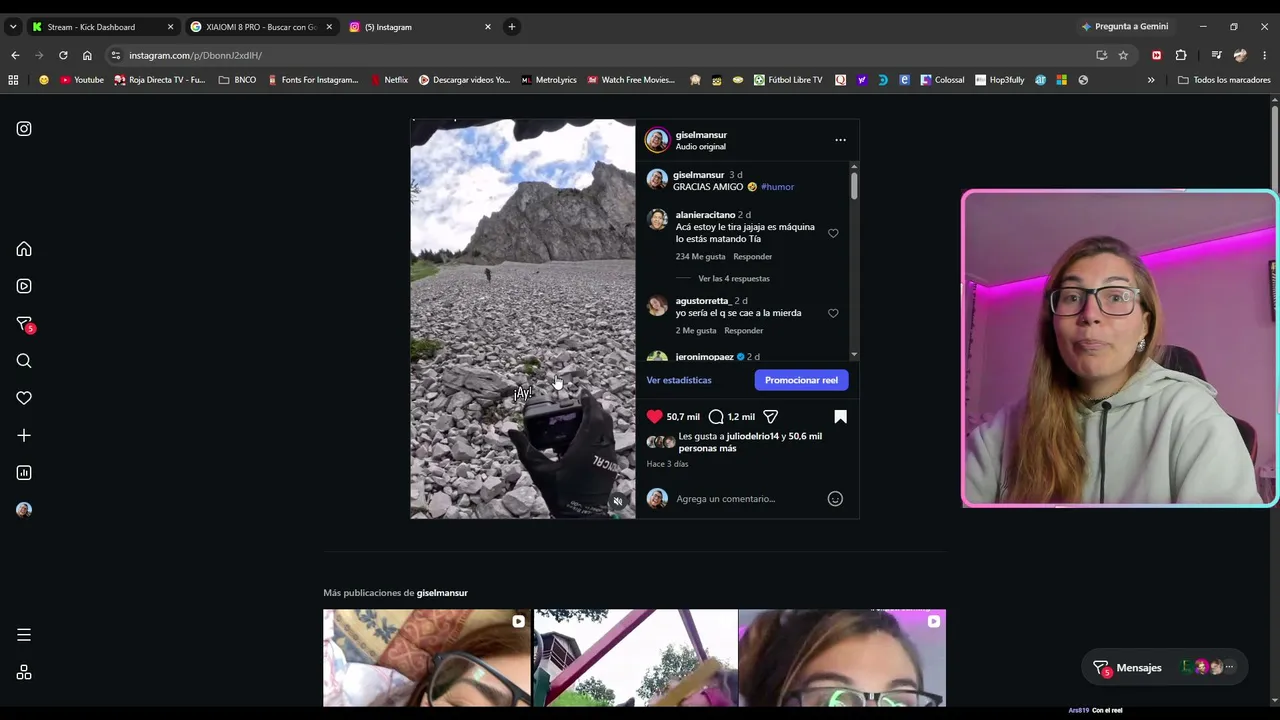Image resolution: width=1280 pixels, height=720 pixels.
Task: Click the 'Agrega un comentario' field
Action: click(x=747, y=499)
